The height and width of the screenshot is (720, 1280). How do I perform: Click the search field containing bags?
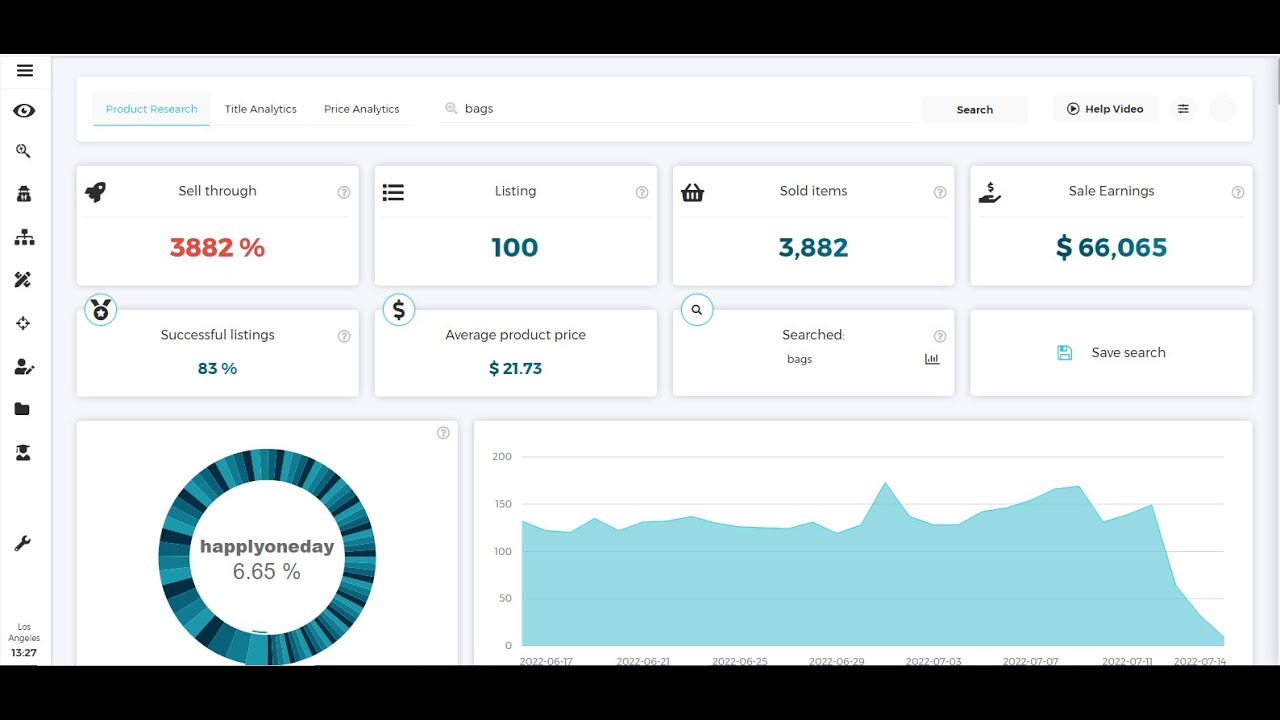(678, 108)
